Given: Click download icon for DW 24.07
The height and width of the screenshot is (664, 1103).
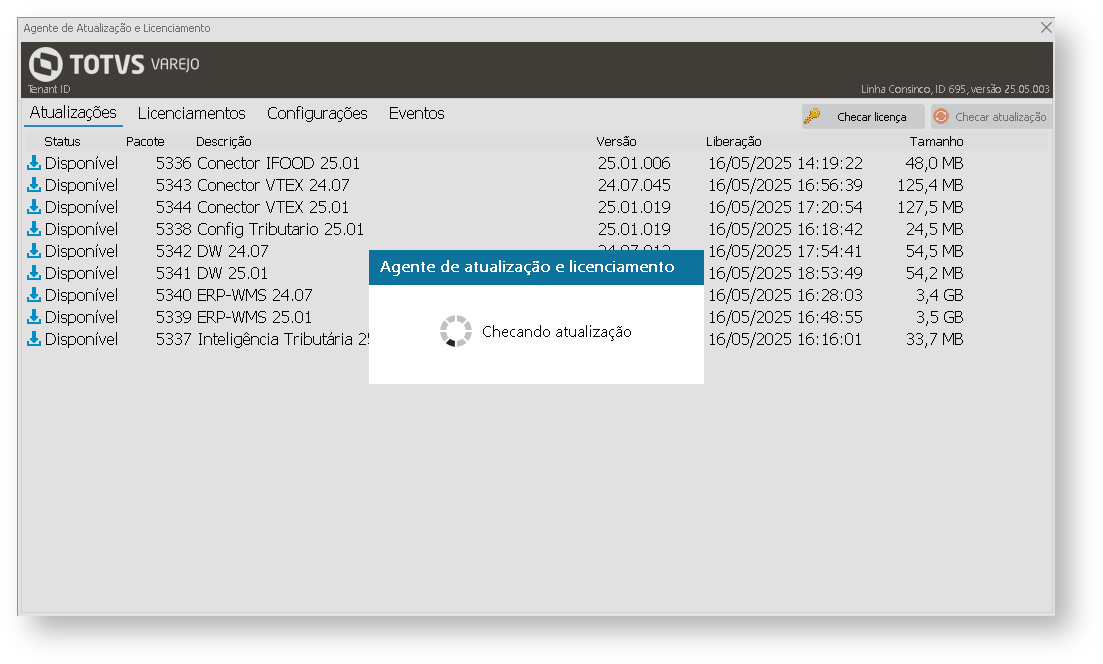Looking at the screenshot, I should pos(34,251).
